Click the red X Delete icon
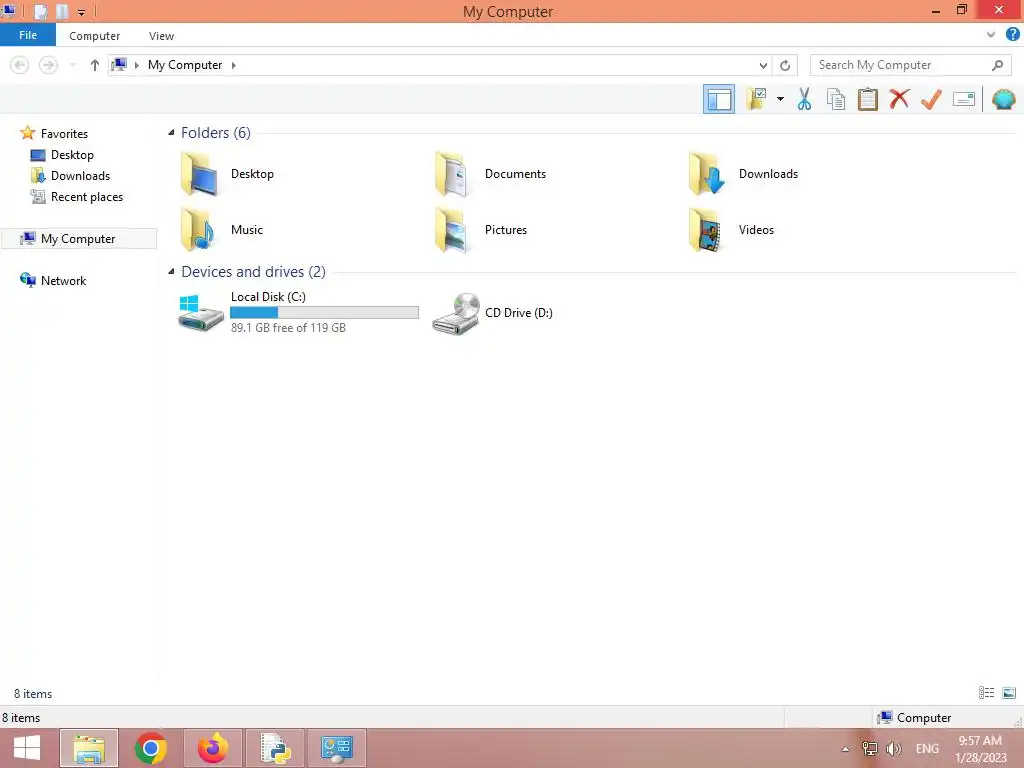Viewport: 1024px width, 768px height. [899, 99]
